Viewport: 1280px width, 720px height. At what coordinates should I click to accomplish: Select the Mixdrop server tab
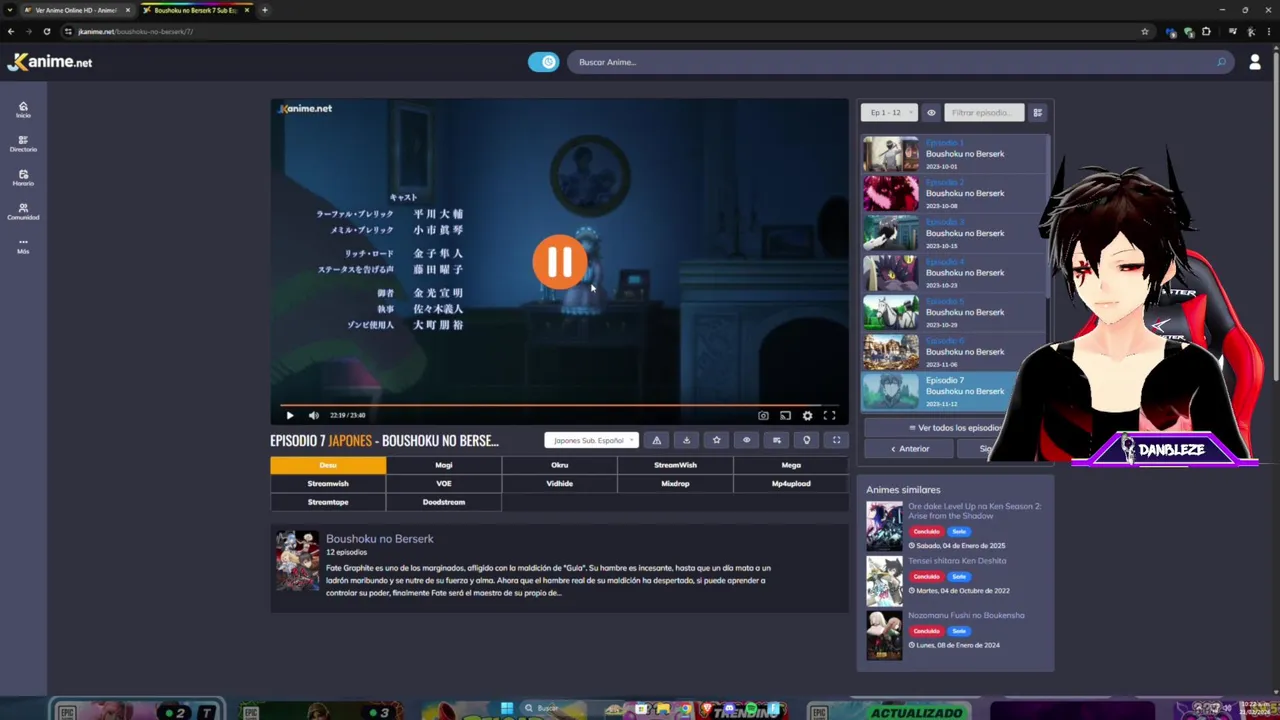click(675, 483)
